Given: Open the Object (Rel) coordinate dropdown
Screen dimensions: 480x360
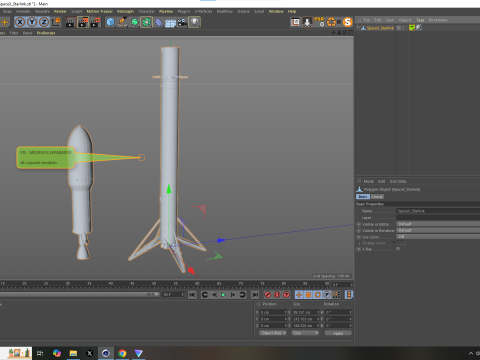Looking at the screenshot, I should (x=273, y=333).
